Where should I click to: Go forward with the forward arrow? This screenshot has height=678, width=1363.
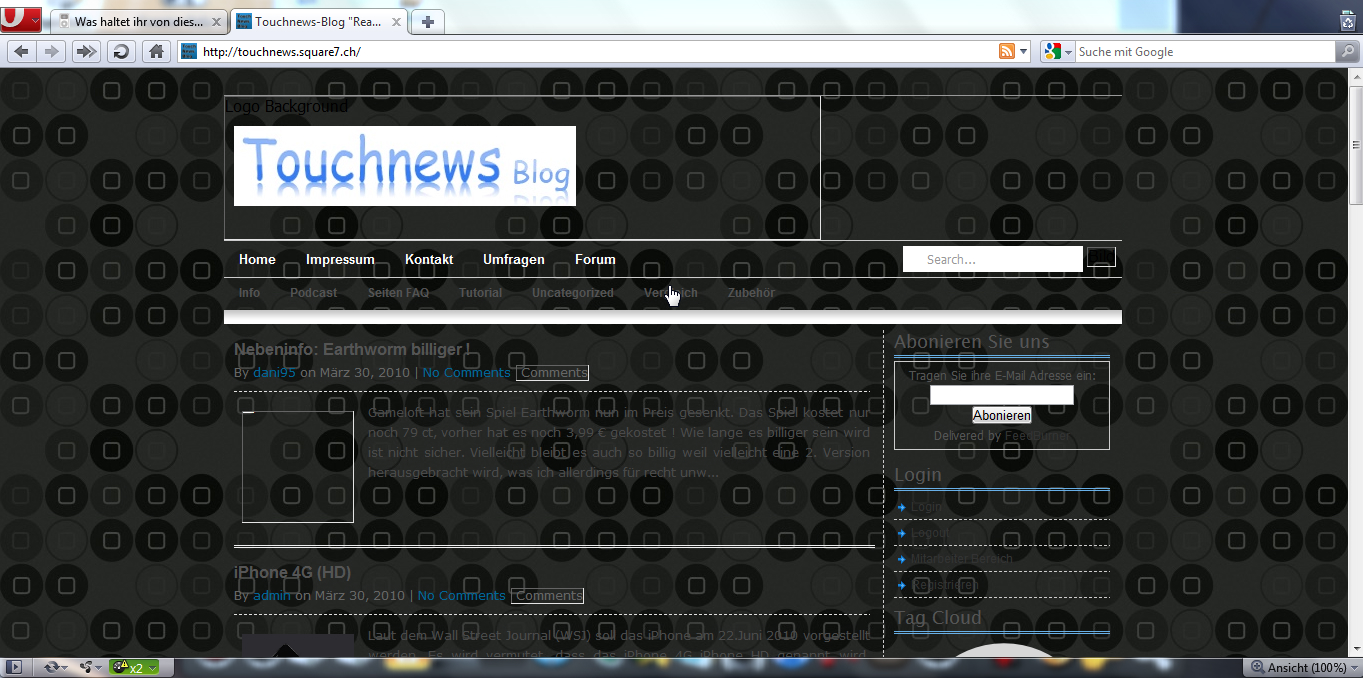[x=50, y=52]
